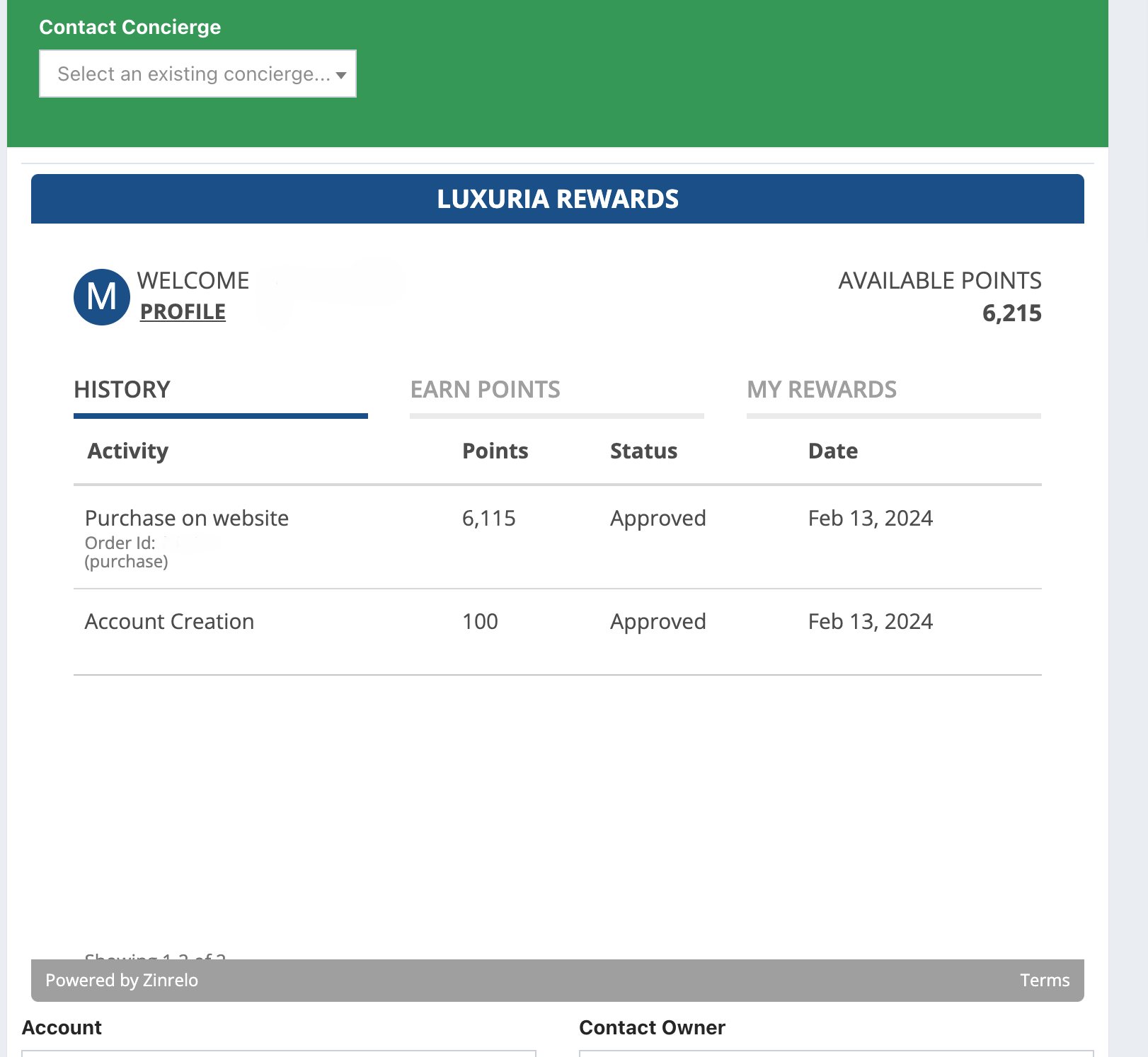Open the Contact Concierge dropdown arrow
The height and width of the screenshot is (1057, 1148).
(341, 75)
